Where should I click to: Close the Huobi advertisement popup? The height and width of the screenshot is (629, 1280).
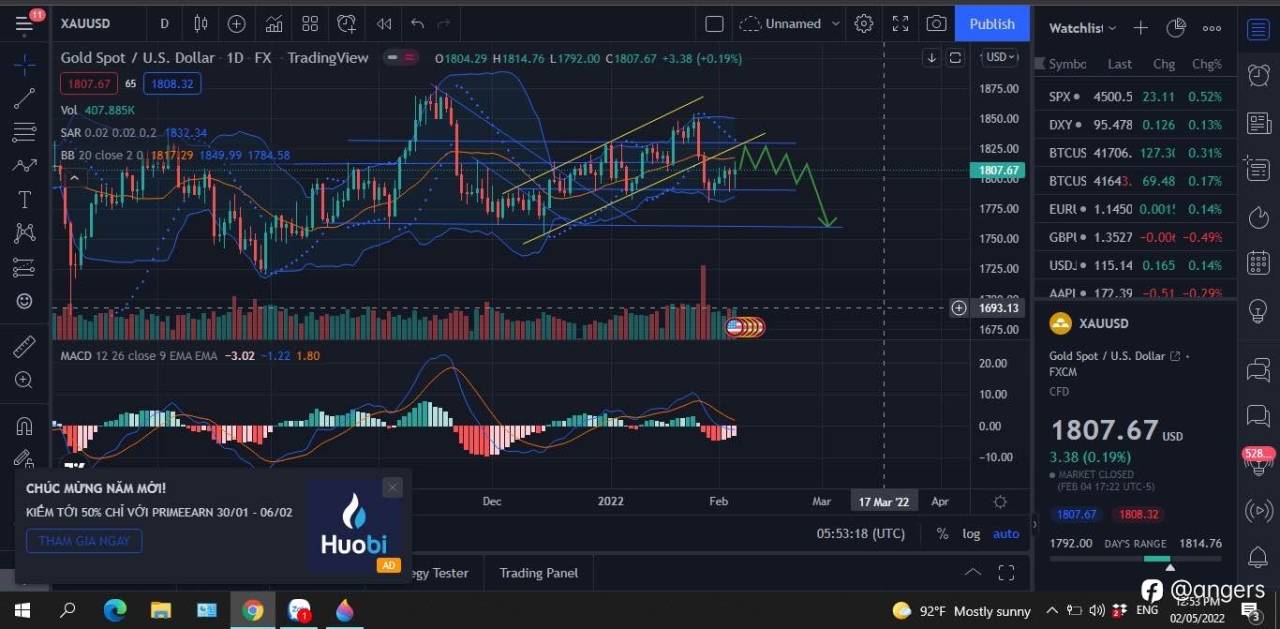coord(392,487)
